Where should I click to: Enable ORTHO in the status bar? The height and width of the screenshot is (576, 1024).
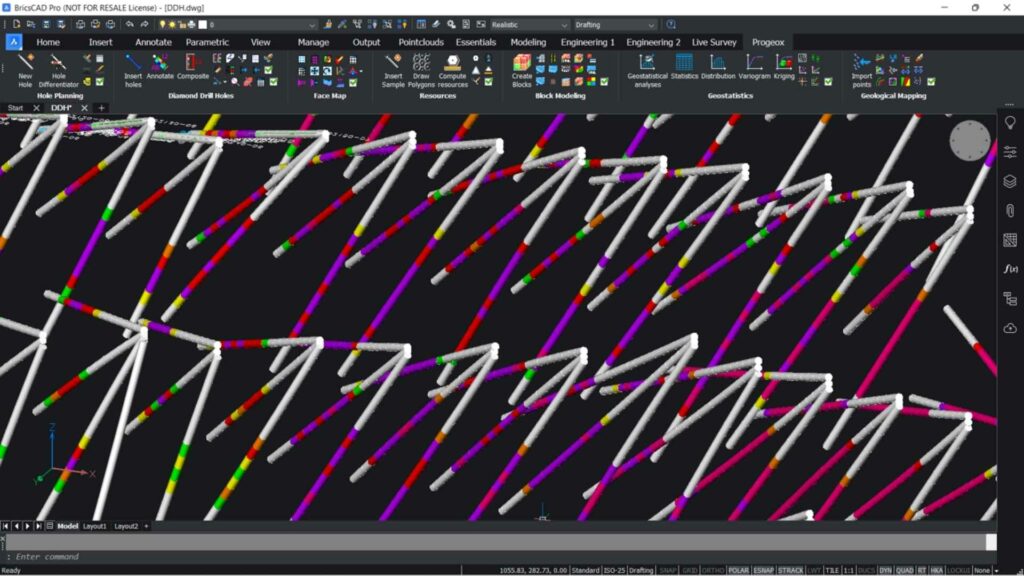click(x=712, y=570)
